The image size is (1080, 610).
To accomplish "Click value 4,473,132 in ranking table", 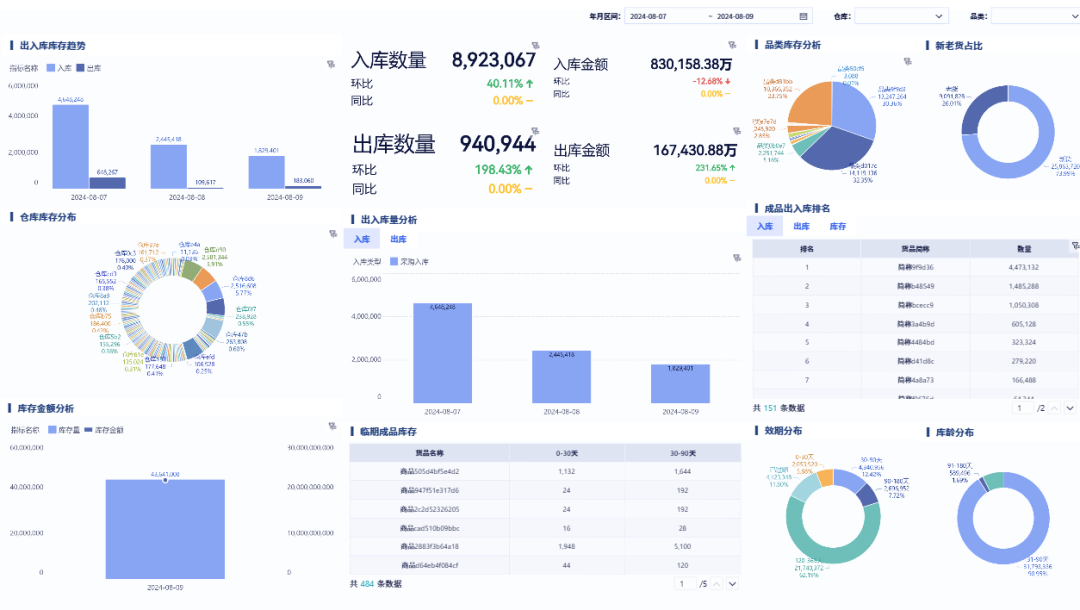I will (x=1024, y=267).
